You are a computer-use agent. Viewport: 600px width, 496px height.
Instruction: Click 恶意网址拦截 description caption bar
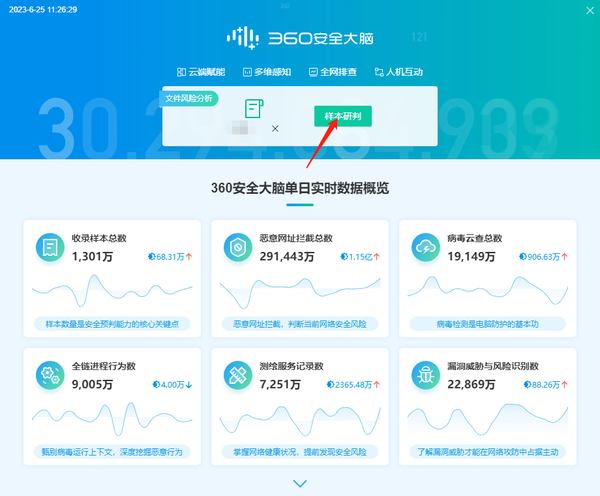click(299, 324)
